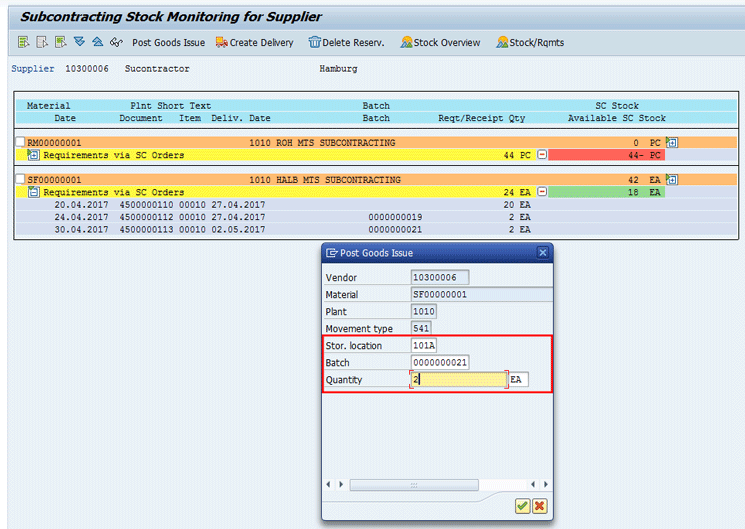Click the Create Delivery truck icon
Screen dimensions: 745x529
point(222,42)
